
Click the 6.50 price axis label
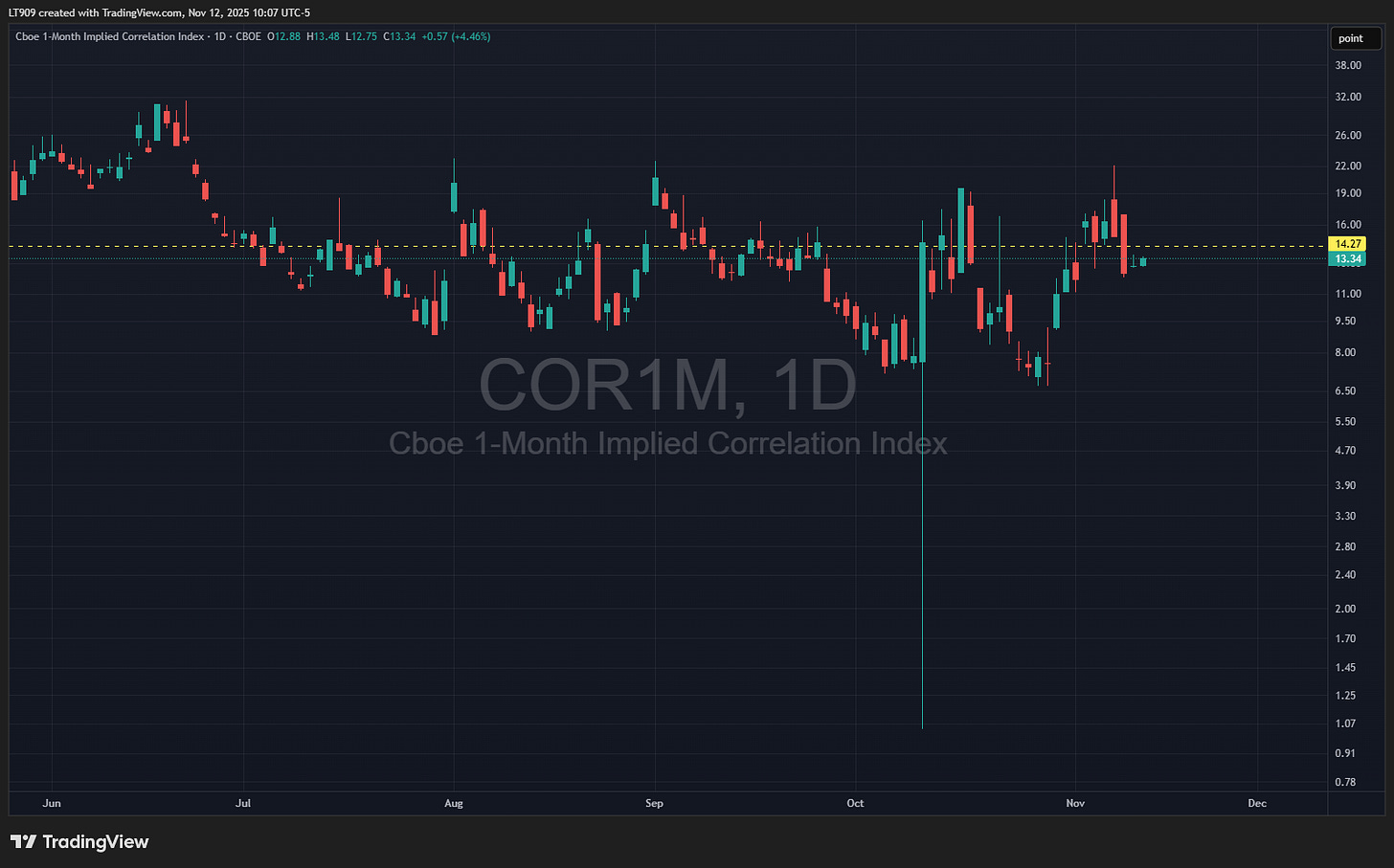click(1345, 390)
